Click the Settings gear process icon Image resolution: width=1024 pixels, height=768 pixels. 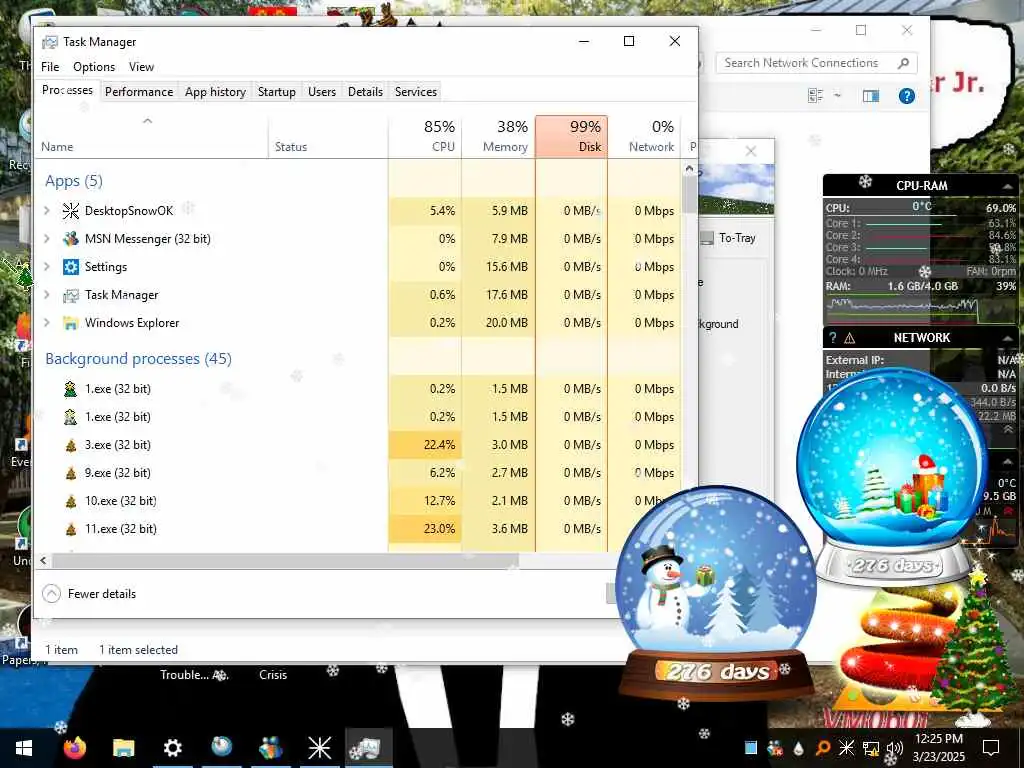point(71,267)
